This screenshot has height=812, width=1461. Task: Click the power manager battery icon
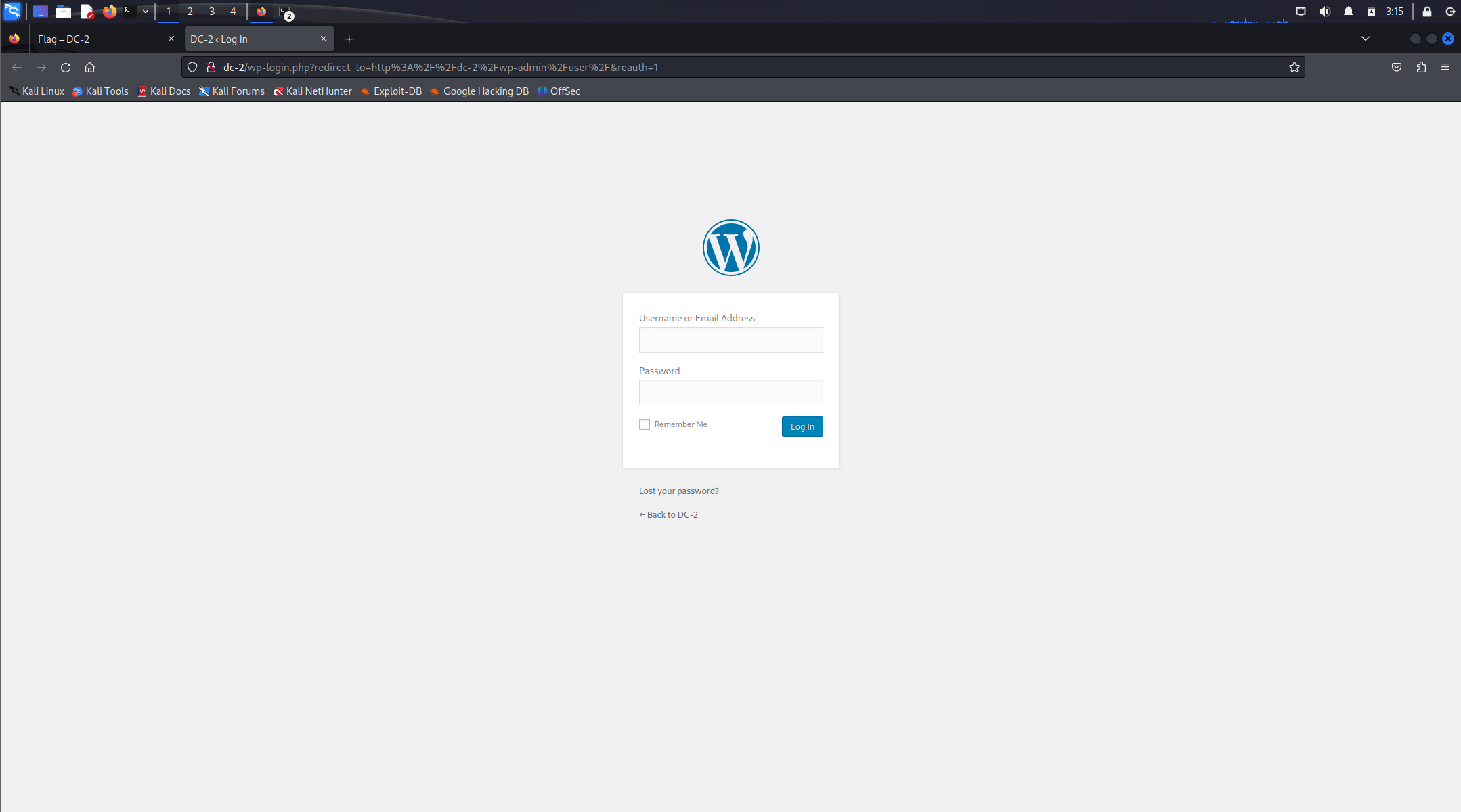tap(1372, 12)
